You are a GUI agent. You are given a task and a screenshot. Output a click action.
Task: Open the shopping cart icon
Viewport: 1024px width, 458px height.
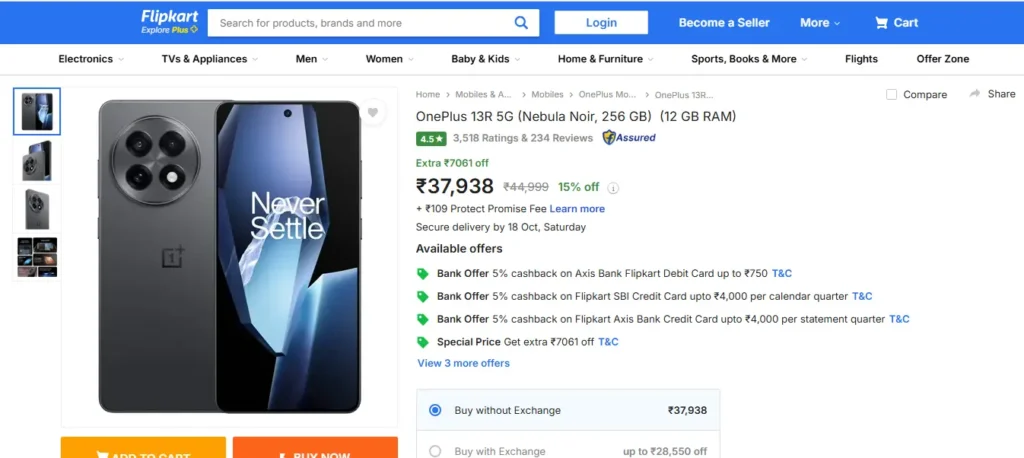tap(881, 23)
